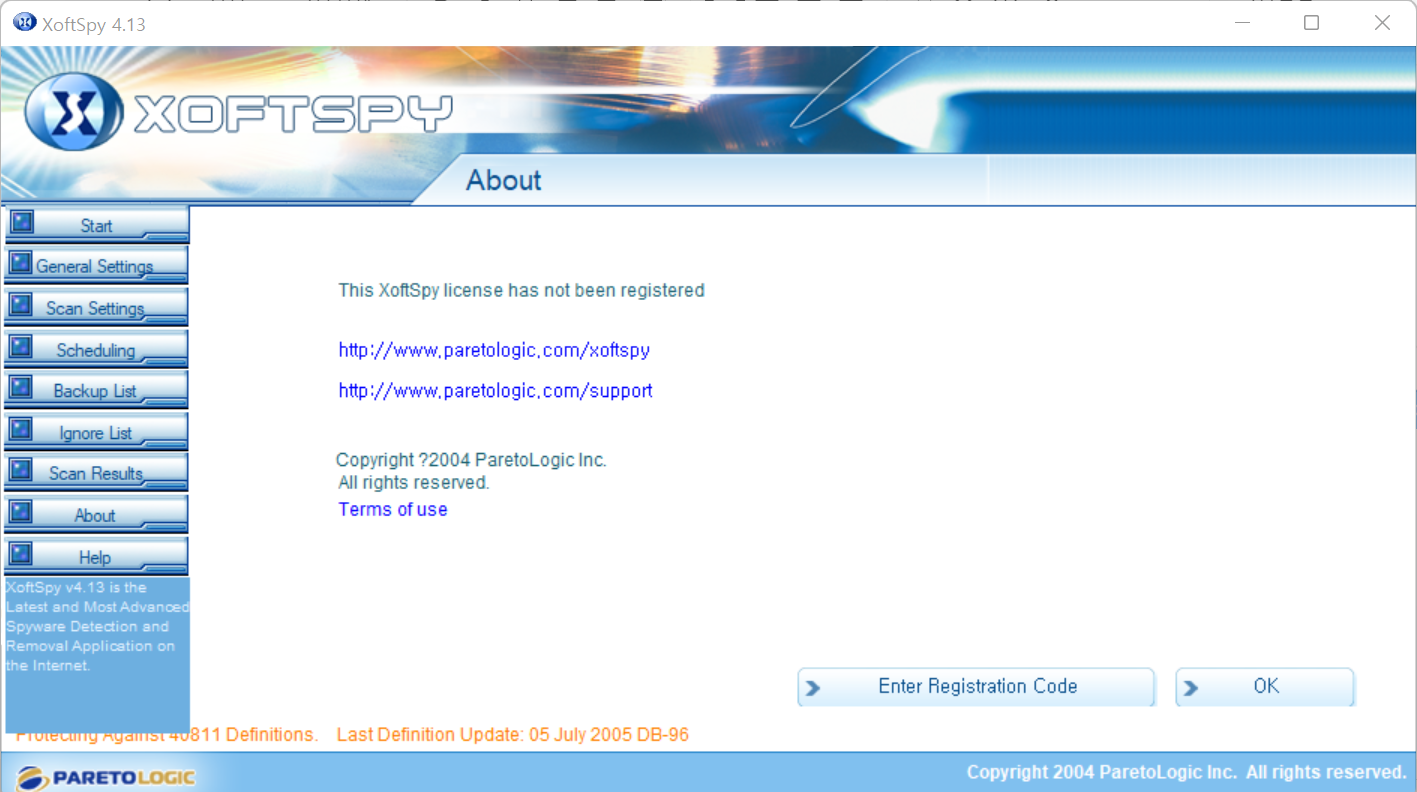
Task: Click the footer copyright notice
Action: pos(1187,772)
